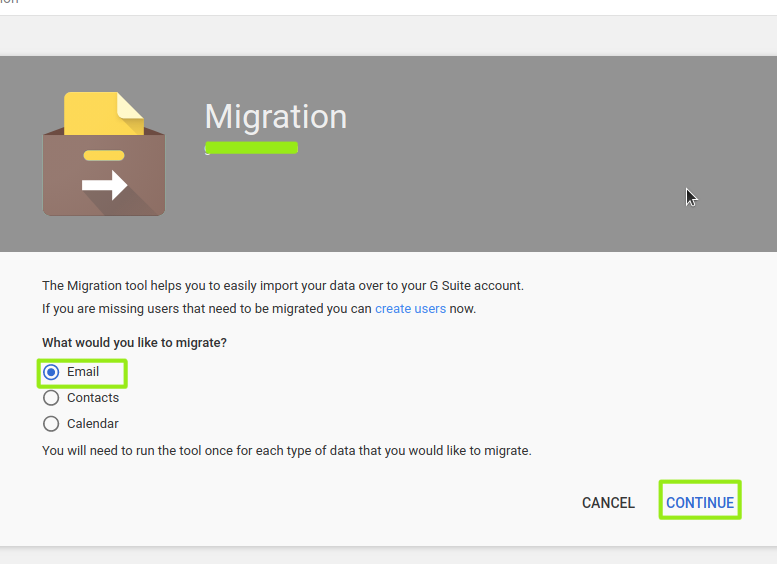Click the G Suite import description sentence
777x564 pixels.
click(282, 286)
